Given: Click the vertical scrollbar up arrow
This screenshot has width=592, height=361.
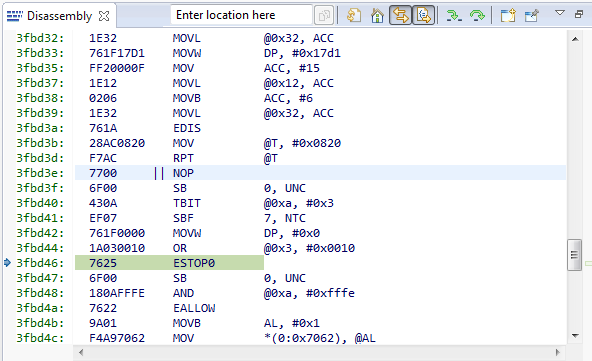Looking at the screenshot, I should point(575,39).
